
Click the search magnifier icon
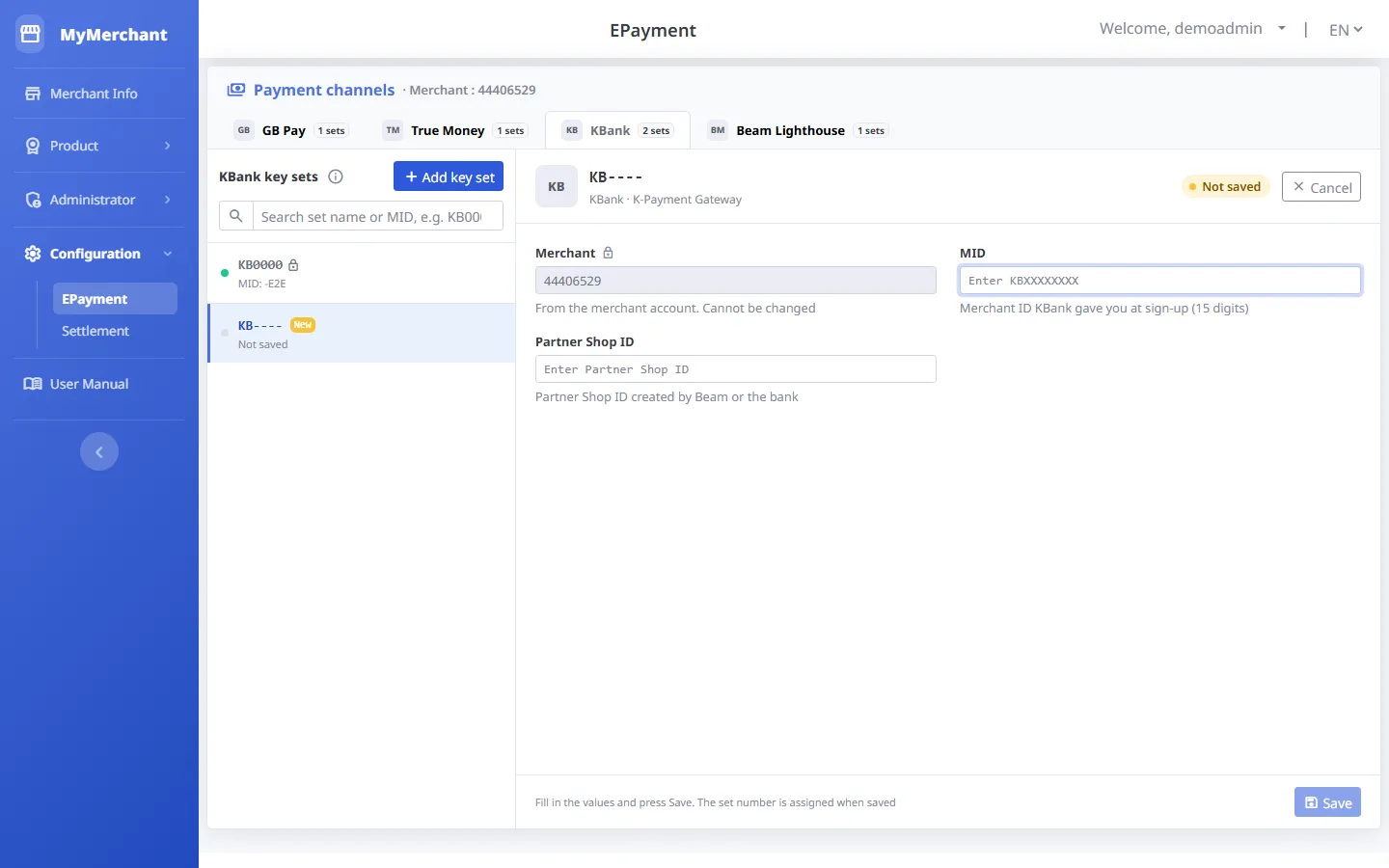236,216
